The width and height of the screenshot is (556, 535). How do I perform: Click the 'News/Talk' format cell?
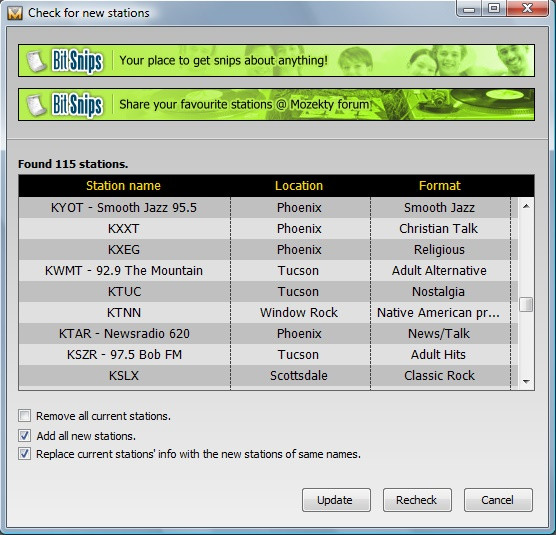(x=440, y=333)
